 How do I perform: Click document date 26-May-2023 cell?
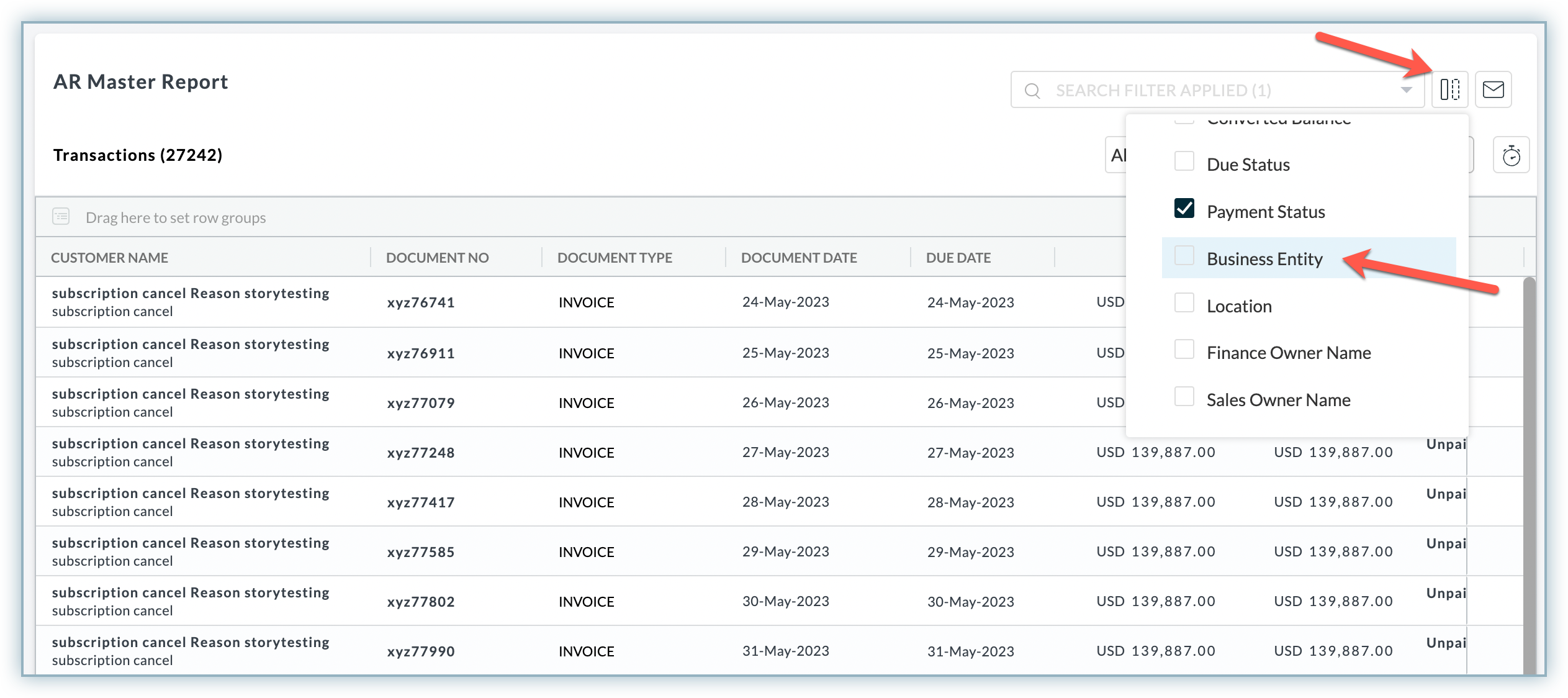tap(786, 403)
